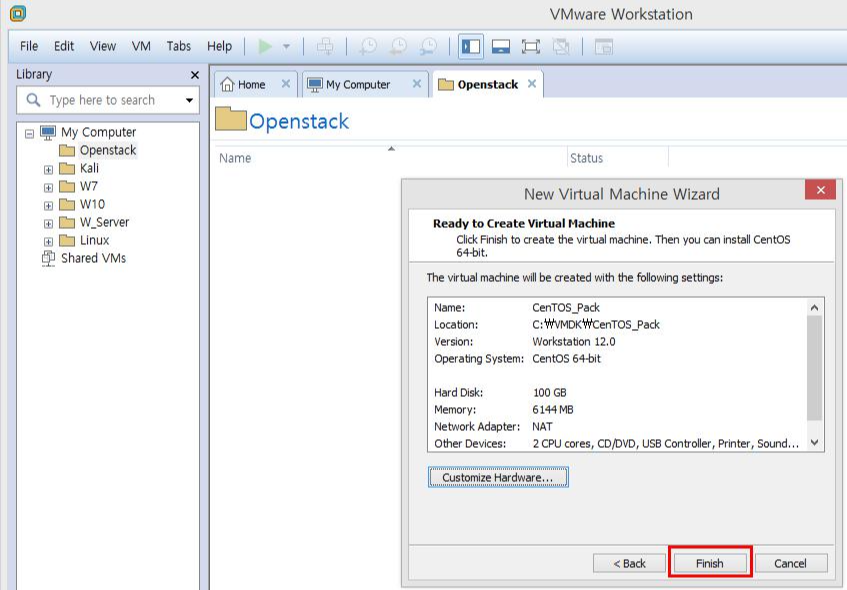Close the Home tab
Image resolution: width=847 pixels, height=590 pixels.
[286, 84]
